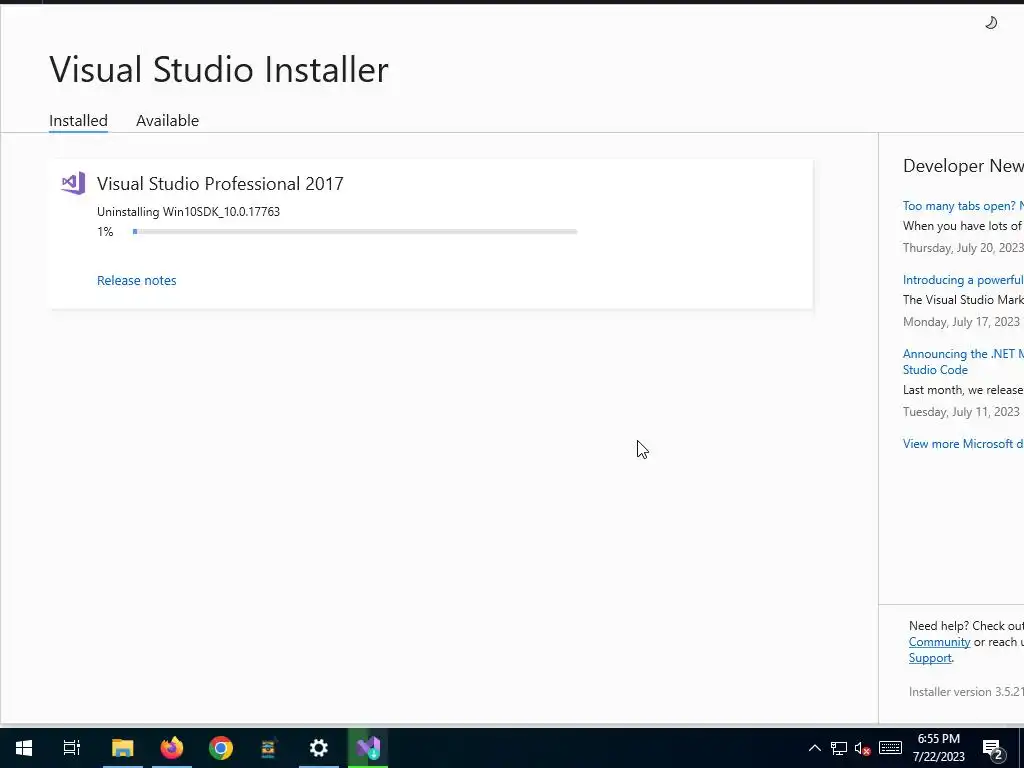Toggle the dark theme moon icon
This screenshot has width=1024, height=768.
pyautogui.click(x=991, y=23)
